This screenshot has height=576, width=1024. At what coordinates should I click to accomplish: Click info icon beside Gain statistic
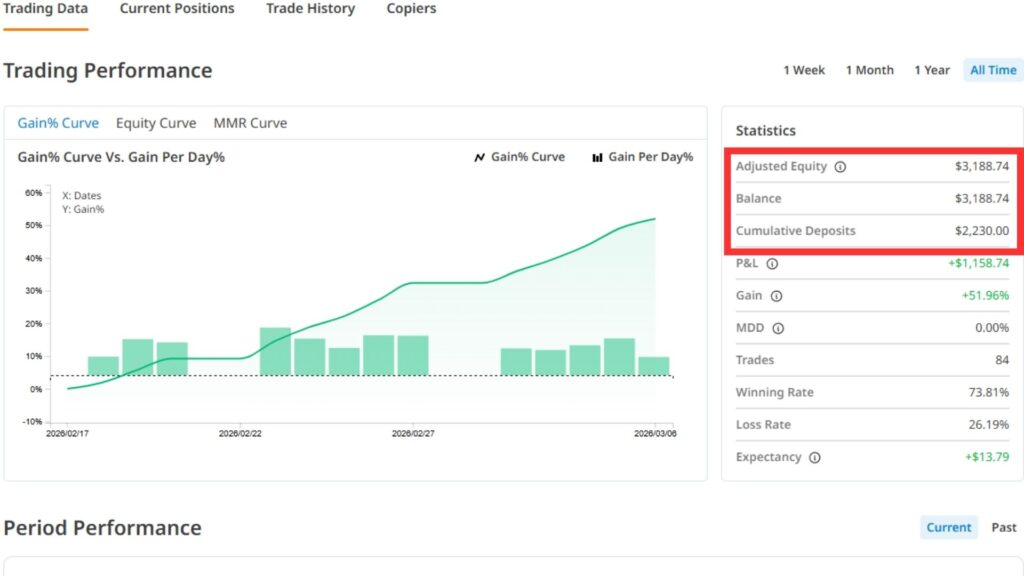point(777,296)
